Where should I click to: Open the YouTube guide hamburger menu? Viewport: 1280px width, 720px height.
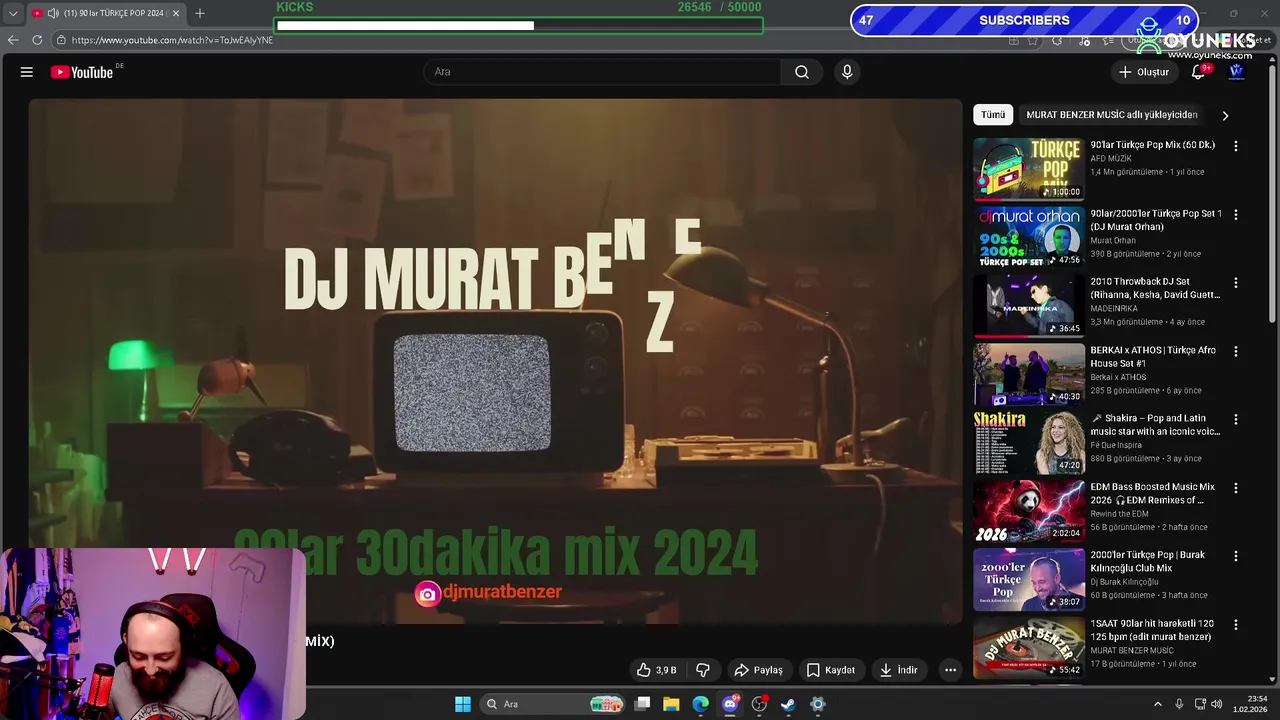tap(27, 72)
